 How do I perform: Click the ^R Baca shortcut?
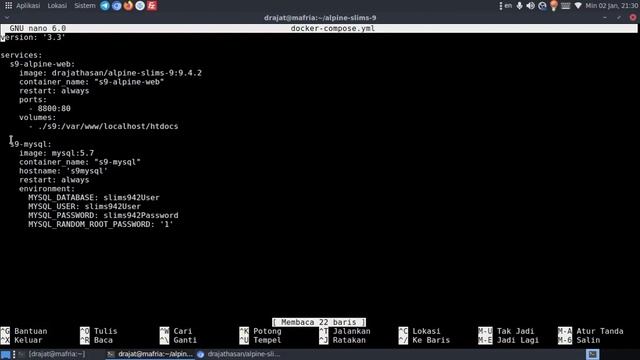click(x=96, y=340)
